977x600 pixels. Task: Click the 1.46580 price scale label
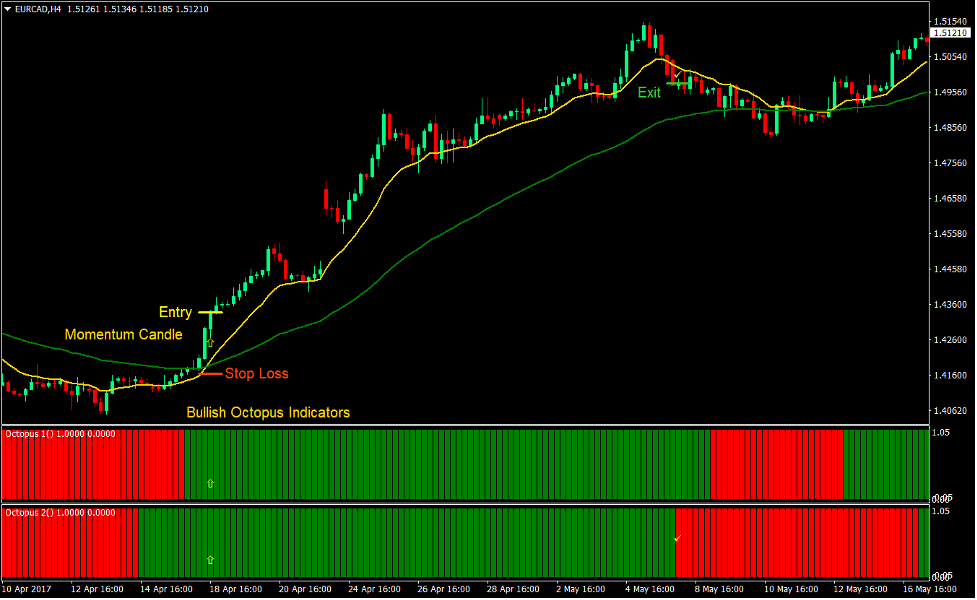[x=949, y=199]
